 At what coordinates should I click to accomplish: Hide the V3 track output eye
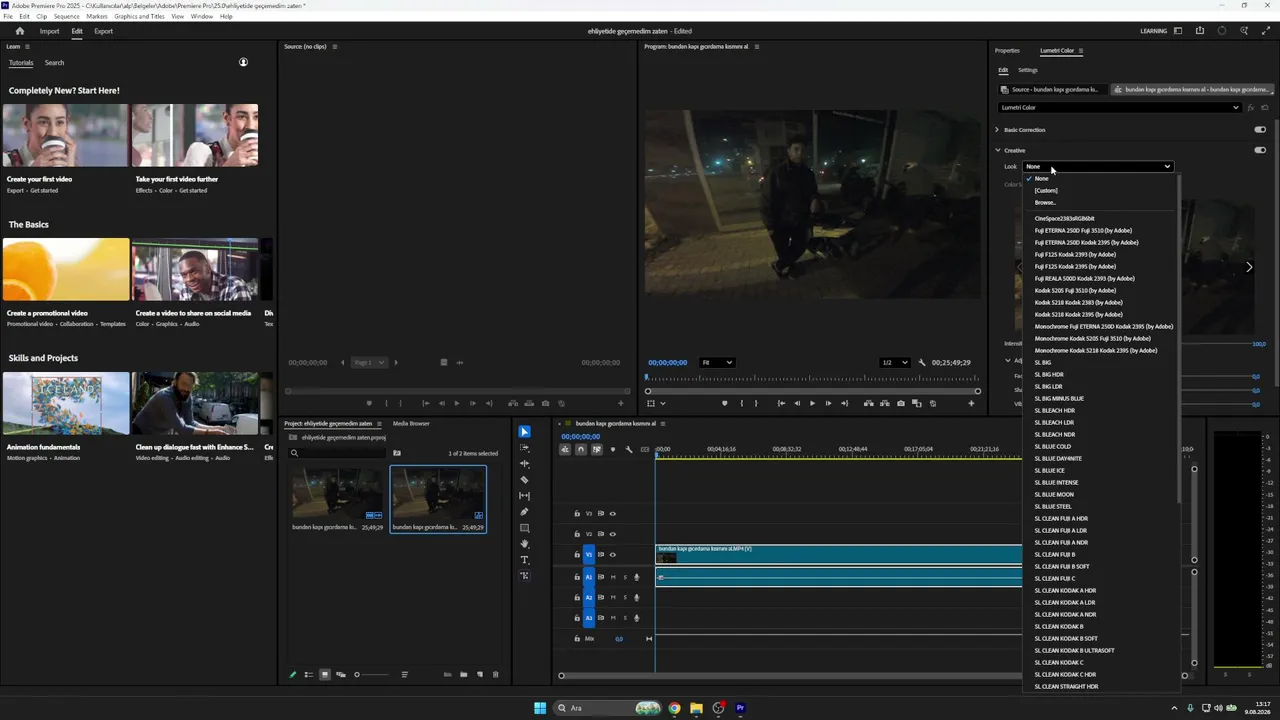pyautogui.click(x=613, y=514)
